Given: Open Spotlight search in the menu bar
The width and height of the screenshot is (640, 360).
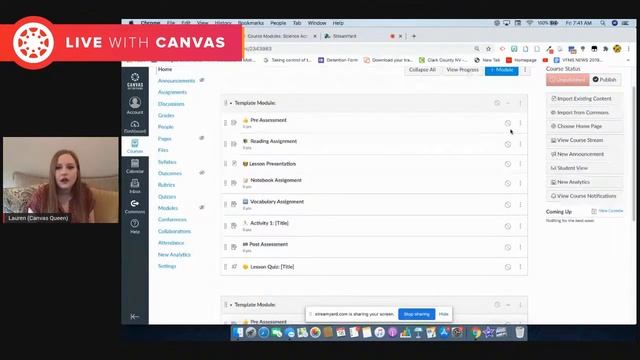Looking at the screenshot, I should 602,23.
